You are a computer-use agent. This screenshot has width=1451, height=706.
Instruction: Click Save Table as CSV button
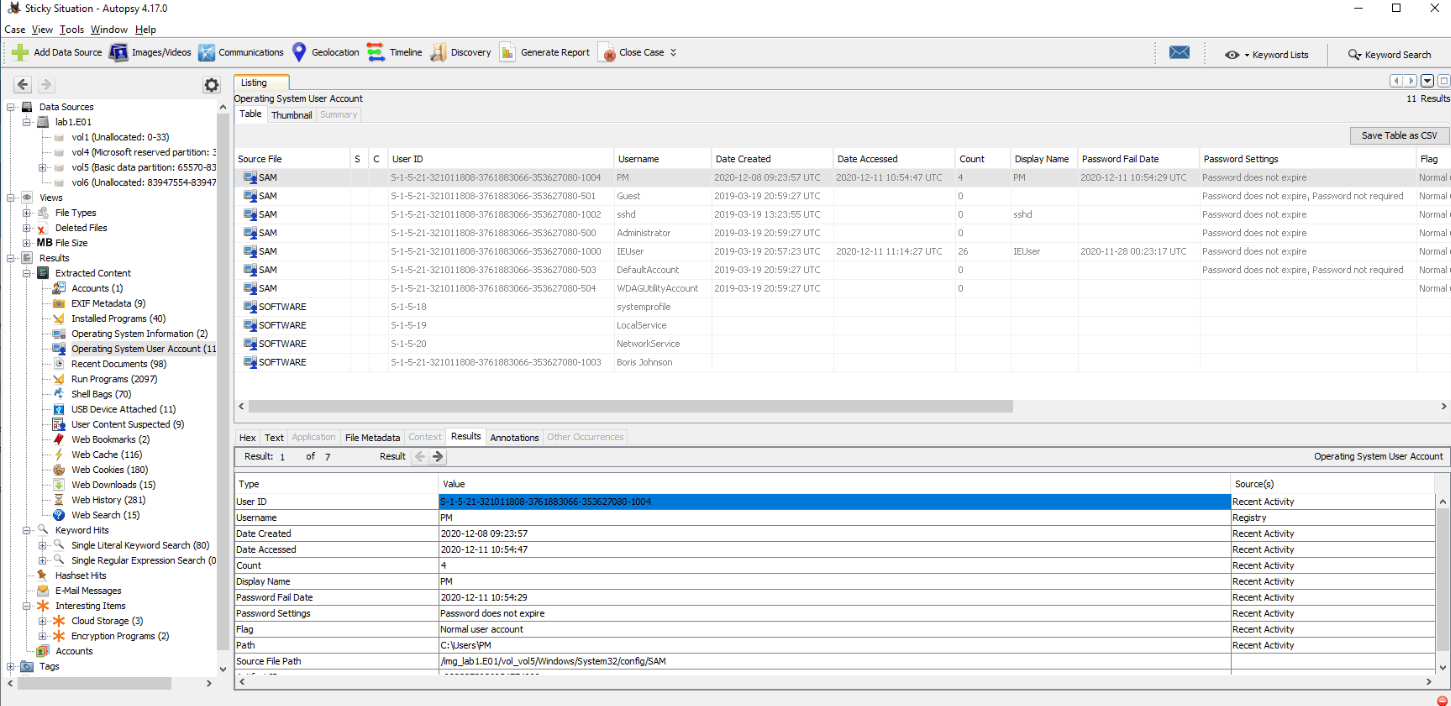coord(1399,135)
